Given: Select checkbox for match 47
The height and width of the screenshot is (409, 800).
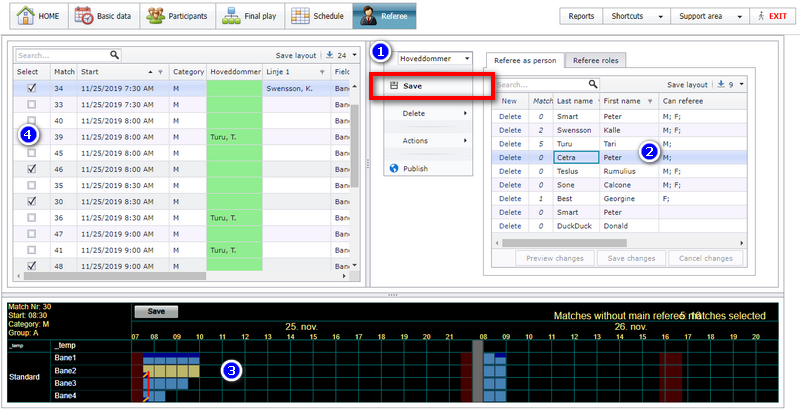Looking at the screenshot, I should 32,234.
